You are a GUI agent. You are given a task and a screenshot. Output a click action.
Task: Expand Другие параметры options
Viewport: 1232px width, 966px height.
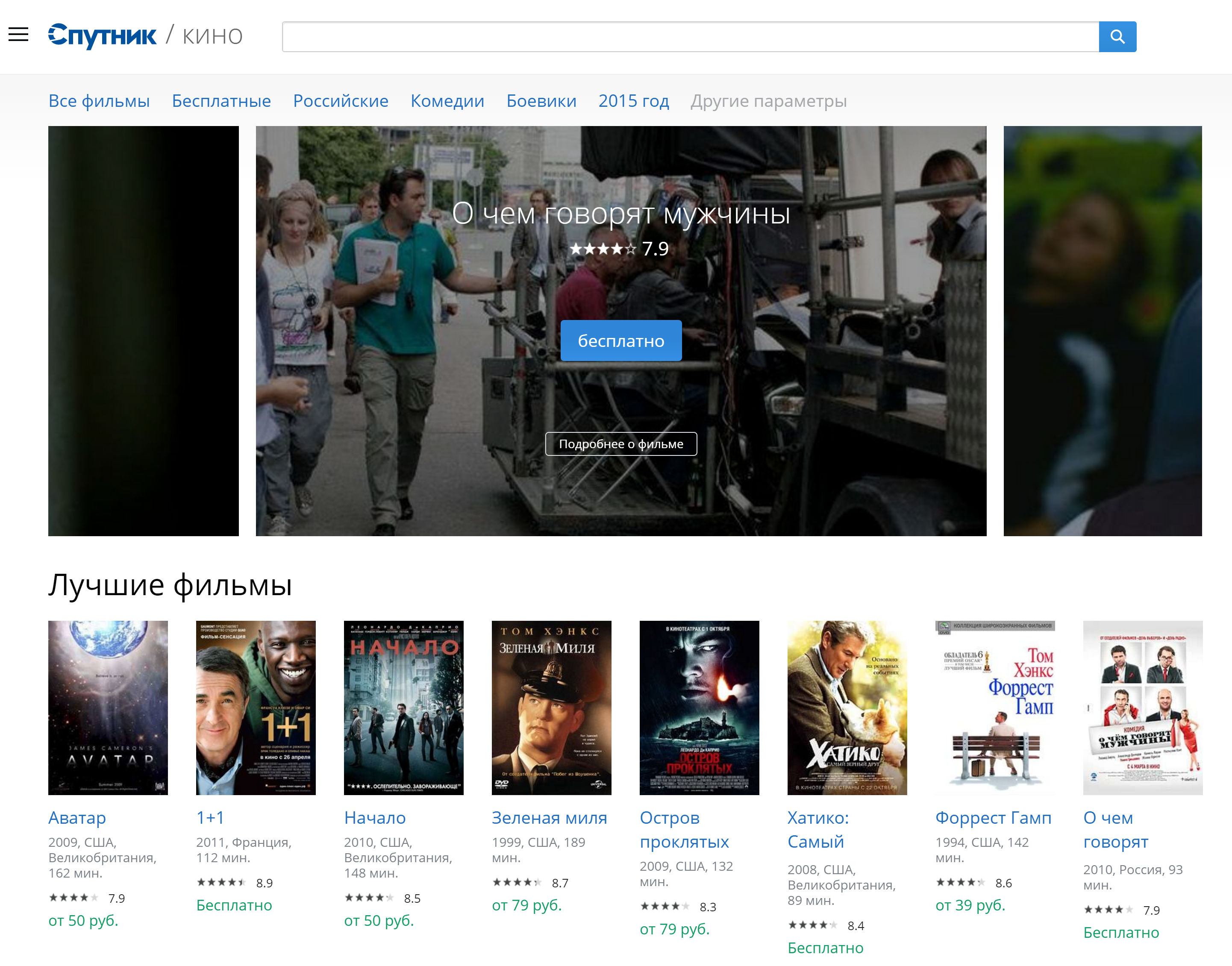(768, 101)
